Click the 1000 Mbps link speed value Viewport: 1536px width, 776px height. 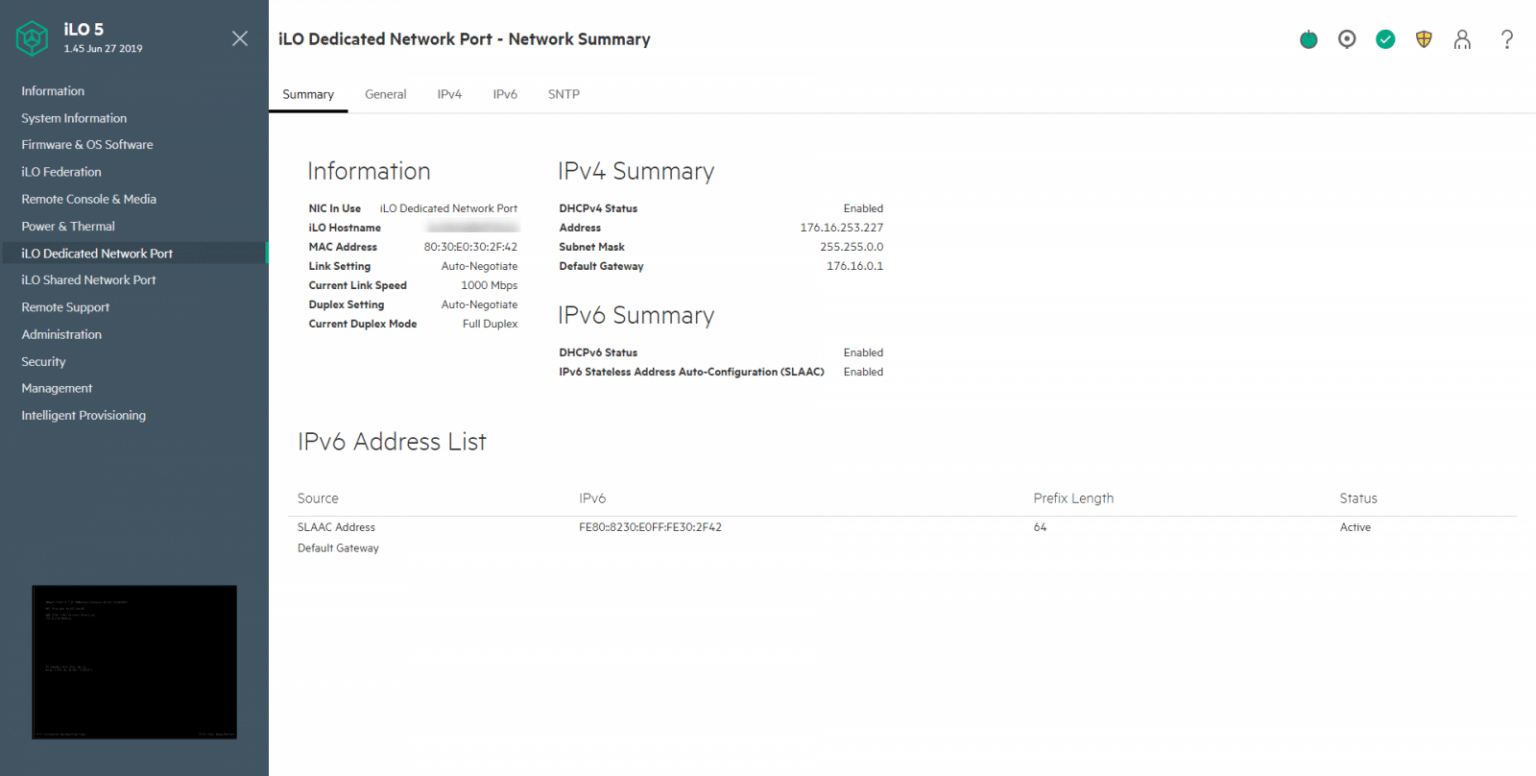point(489,285)
